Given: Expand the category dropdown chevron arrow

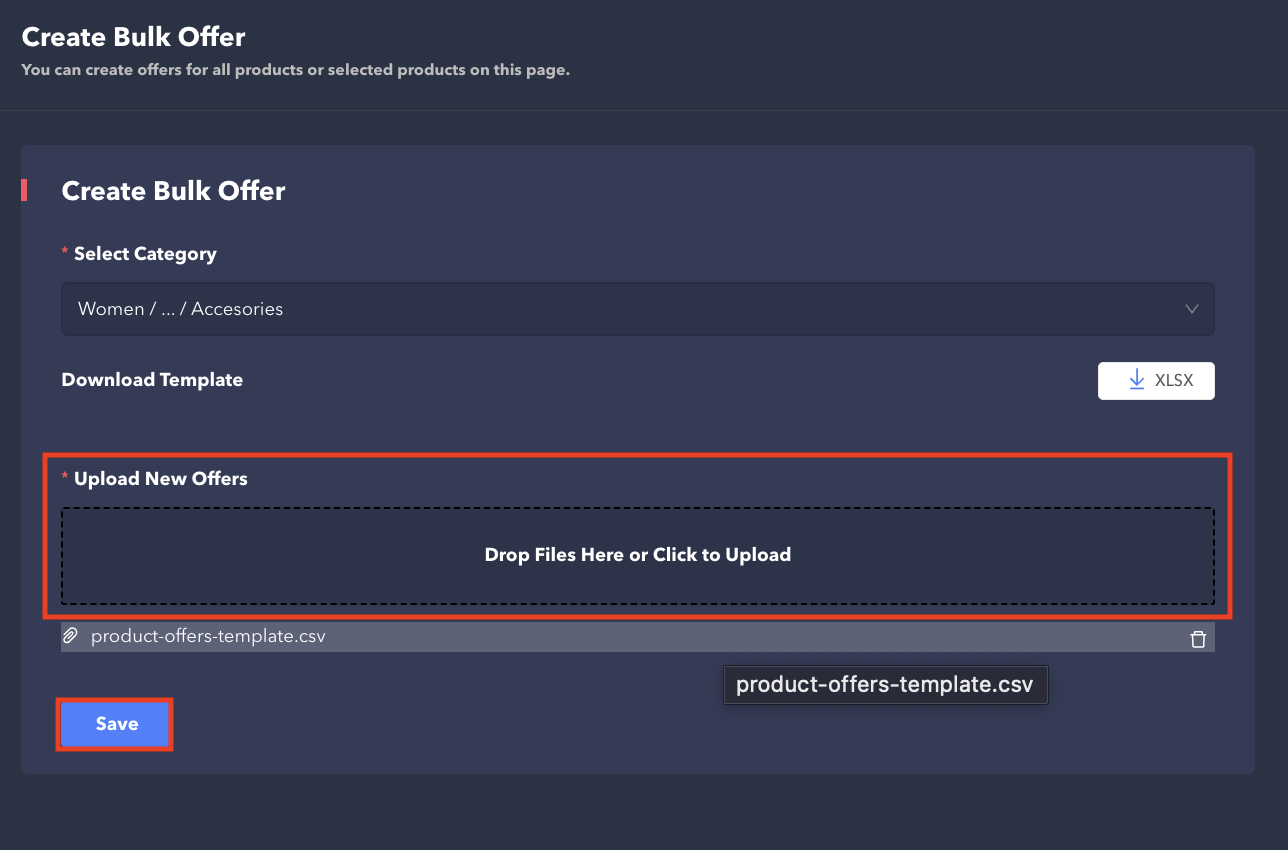Looking at the screenshot, I should click(1191, 309).
